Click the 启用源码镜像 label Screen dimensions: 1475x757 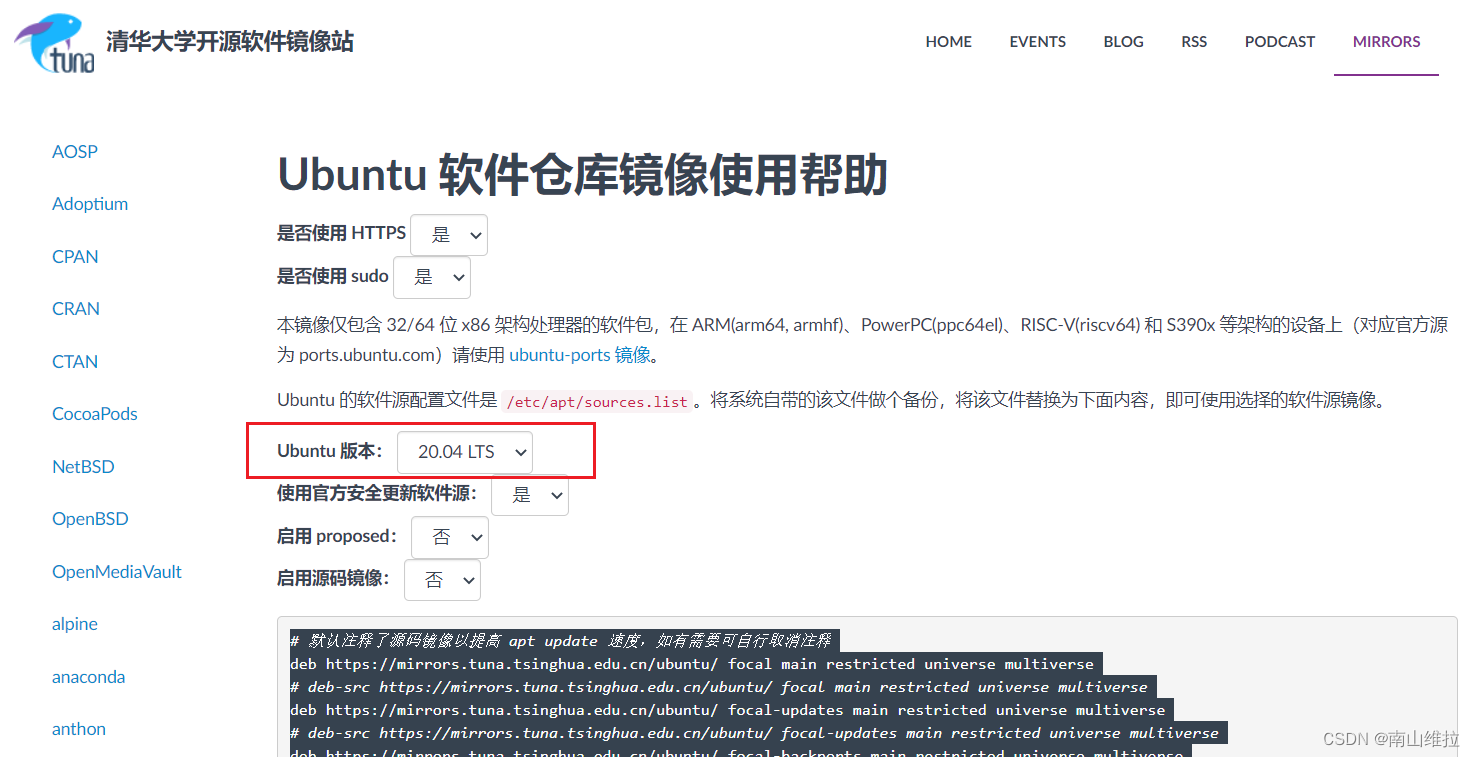coord(333,578)
